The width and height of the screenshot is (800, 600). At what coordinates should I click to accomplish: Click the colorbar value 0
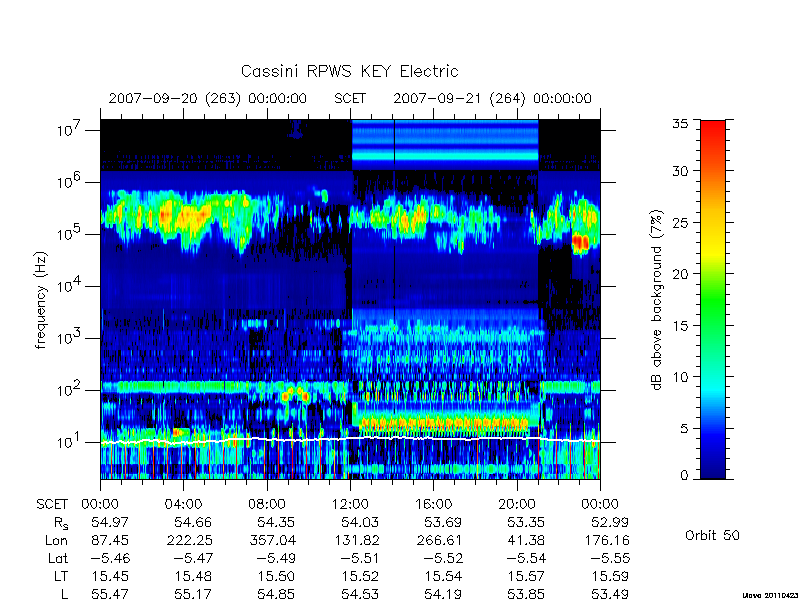coord(684,475)
